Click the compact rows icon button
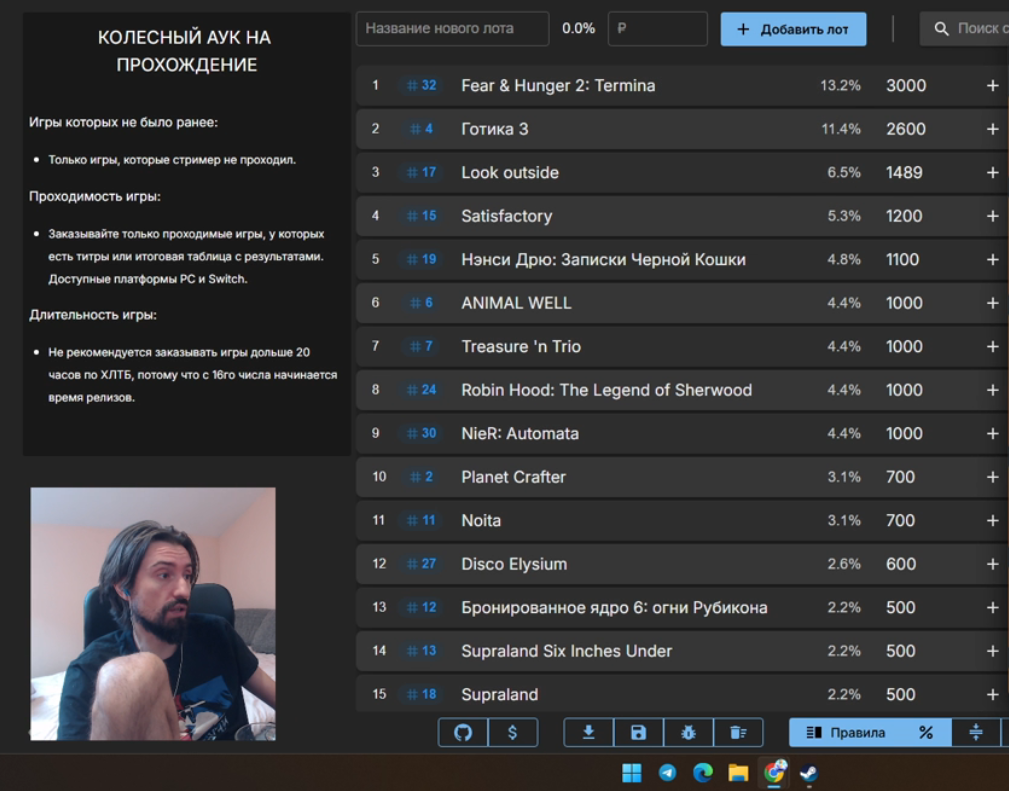Viewport: 1009px width, 791px height. tap(976, 732)
